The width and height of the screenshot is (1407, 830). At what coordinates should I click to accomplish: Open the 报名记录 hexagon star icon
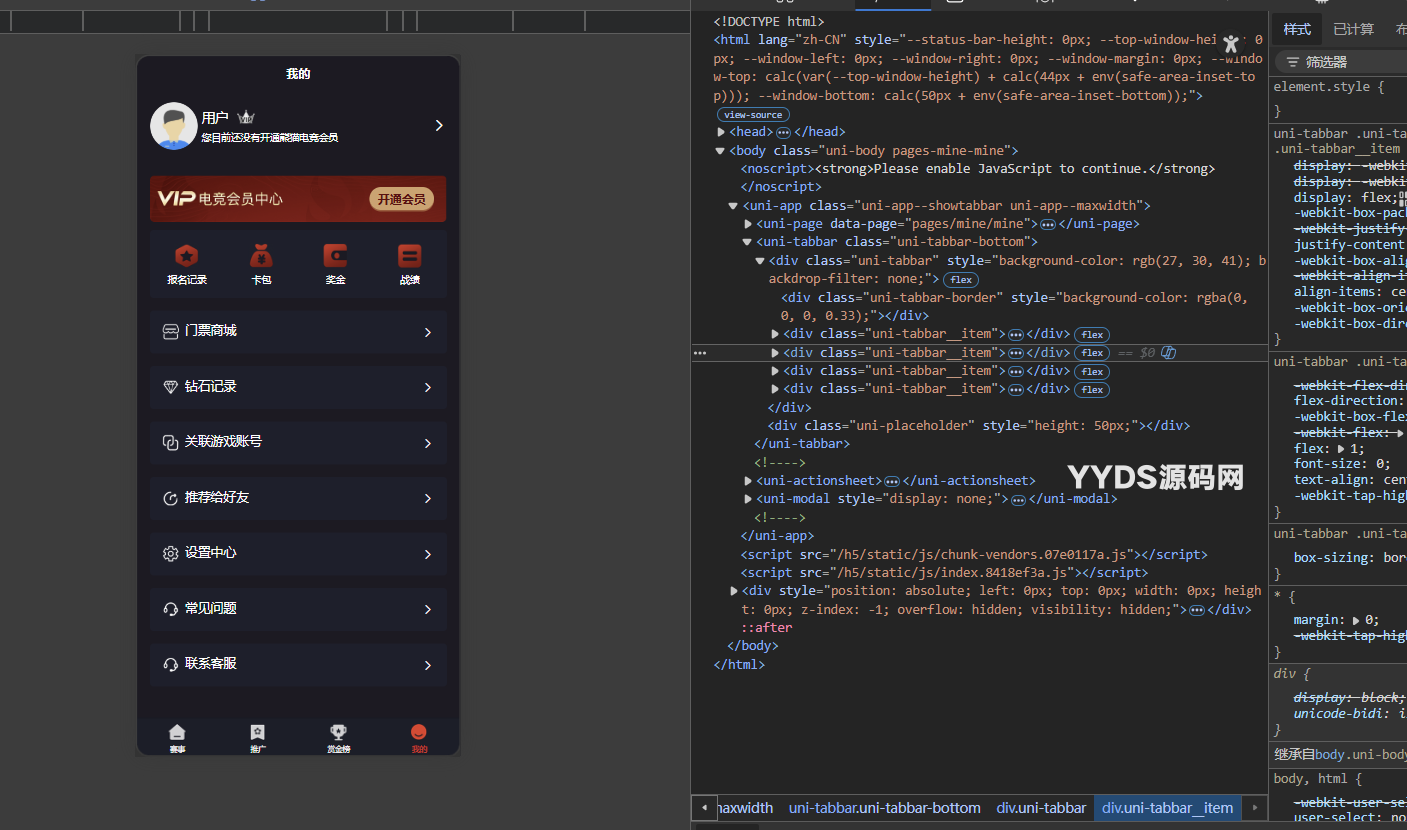point(187,256)
